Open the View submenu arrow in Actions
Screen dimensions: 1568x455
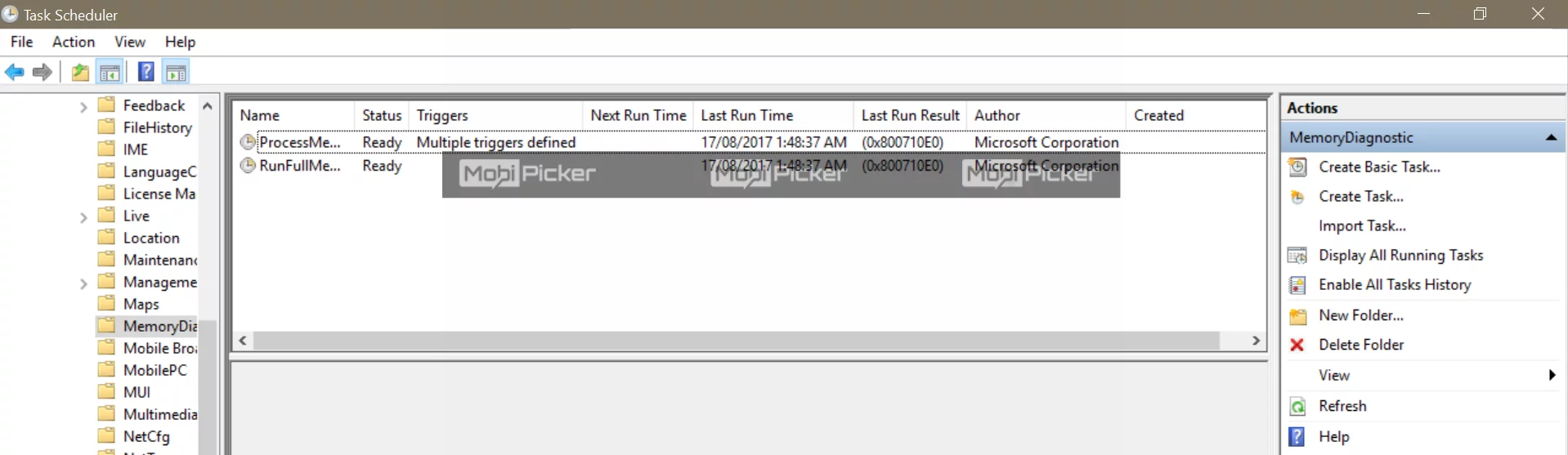[1552, 375]
